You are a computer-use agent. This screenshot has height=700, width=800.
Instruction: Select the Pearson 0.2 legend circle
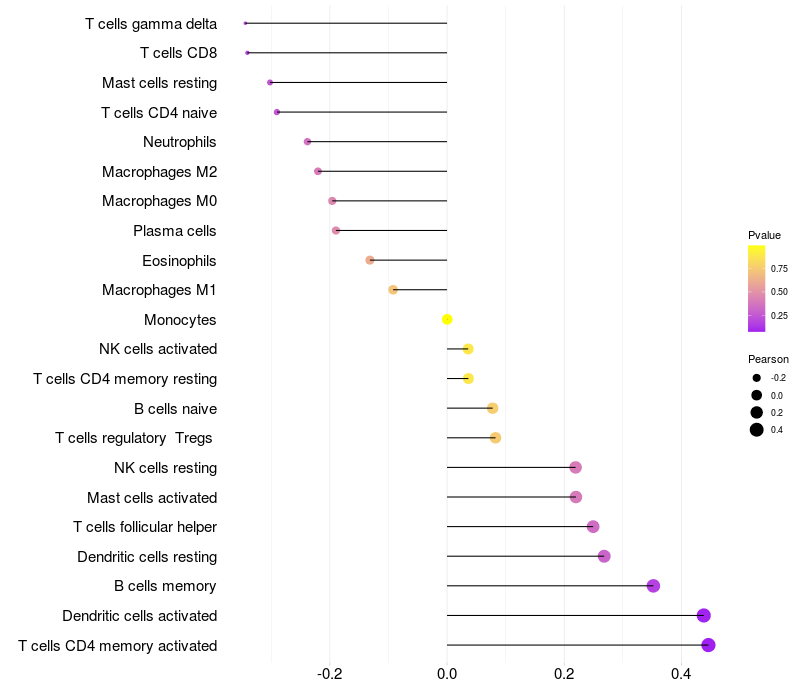[x=756, y=412]
